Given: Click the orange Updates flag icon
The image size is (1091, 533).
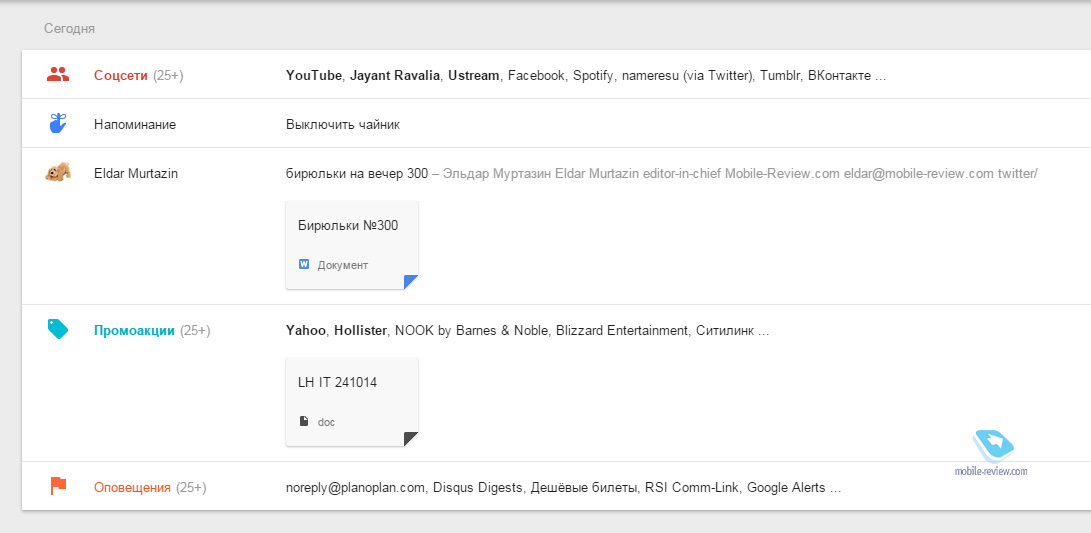Looking at the screenshot, I should click(58, 486).
